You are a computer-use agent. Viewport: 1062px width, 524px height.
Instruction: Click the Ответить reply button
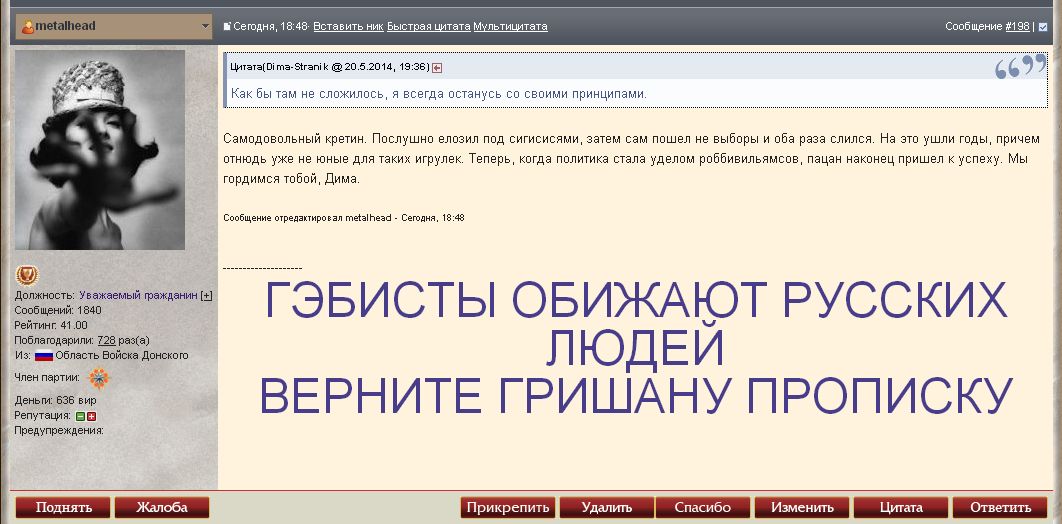coord(1000,507)
